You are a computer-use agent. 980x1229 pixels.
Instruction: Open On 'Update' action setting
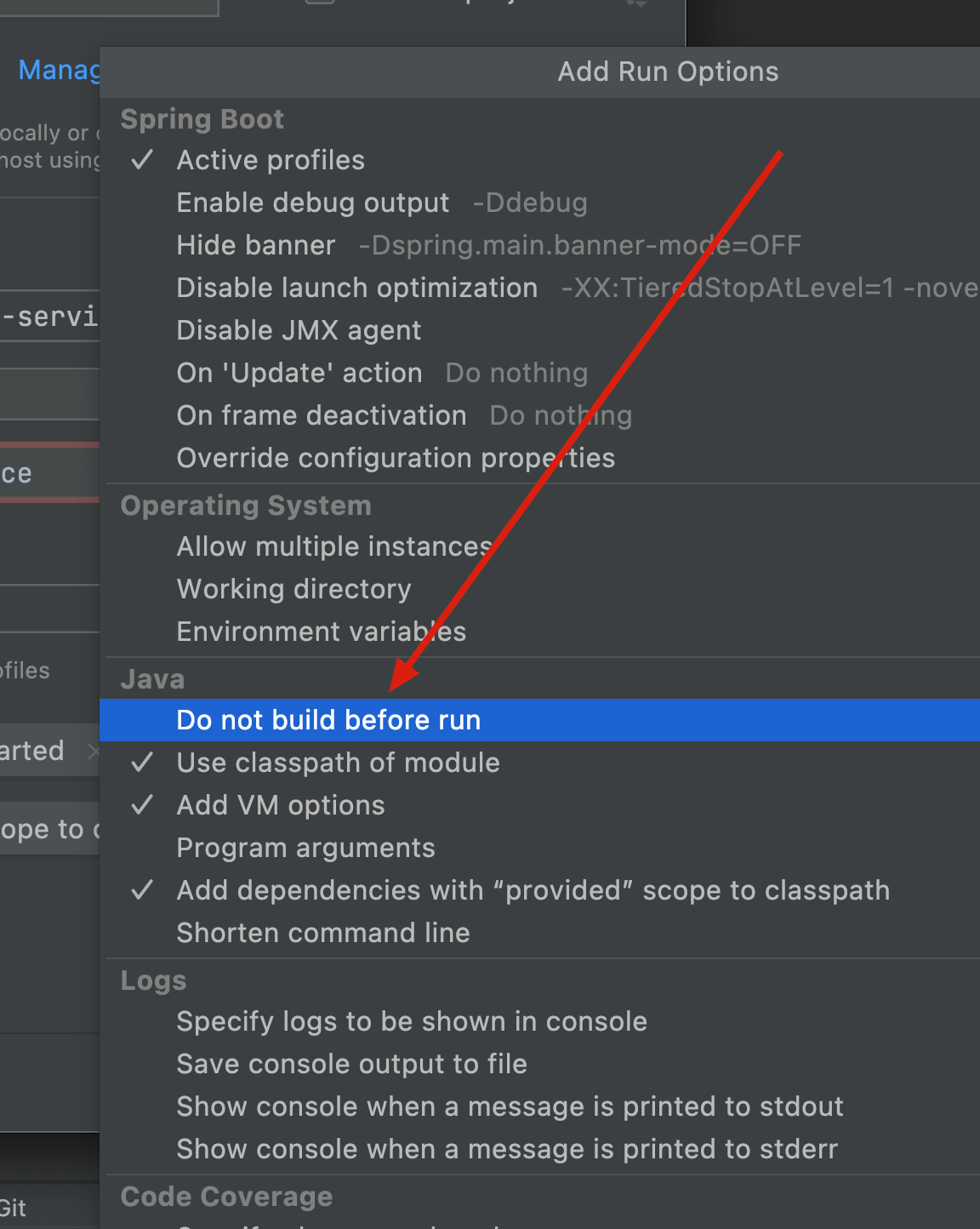(x=299, y=373)
